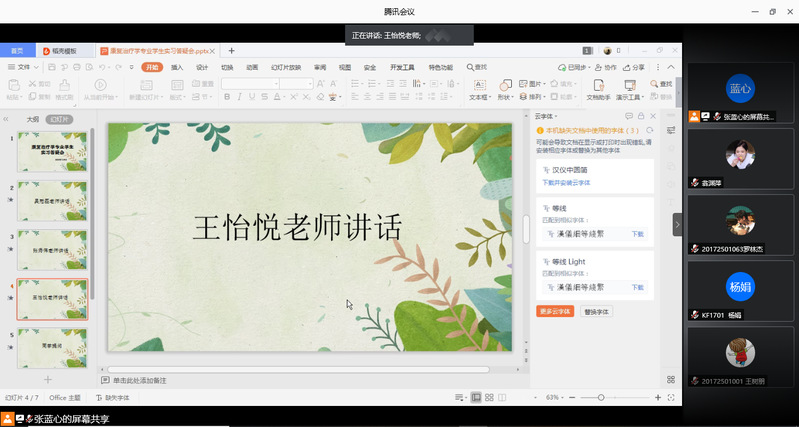Viewport: 799px width, 427px height.
Task: Switch to the 幻灯片放映 ribbon tab
Action: click(x=286, y=67)
